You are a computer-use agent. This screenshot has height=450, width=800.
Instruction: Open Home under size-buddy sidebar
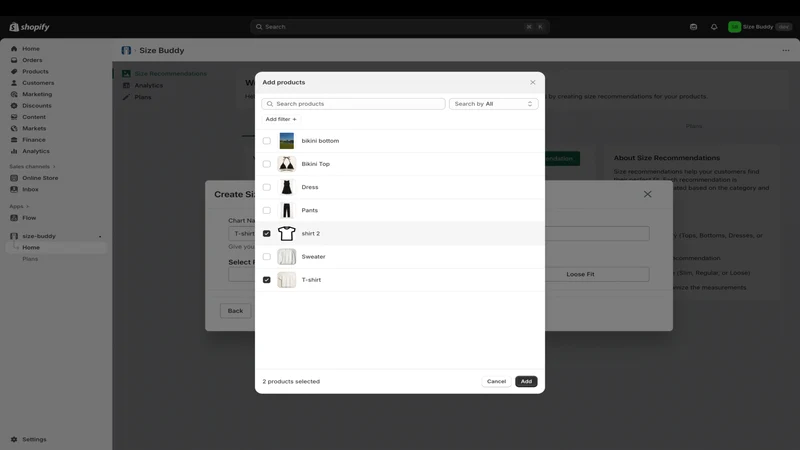31,247
